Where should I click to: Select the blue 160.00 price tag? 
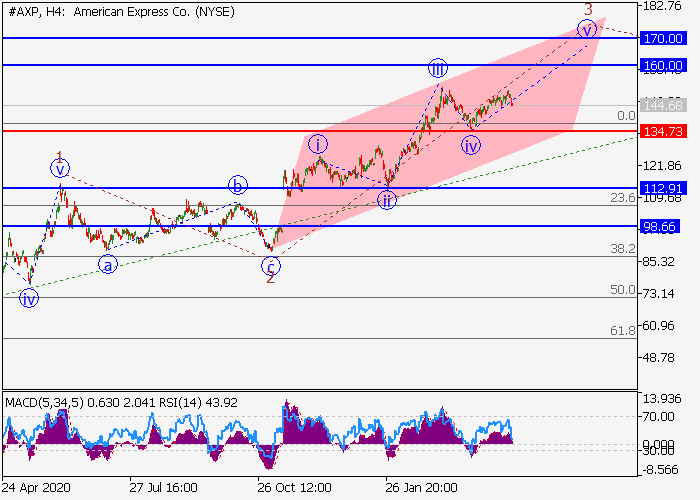(x=663, y=66)
